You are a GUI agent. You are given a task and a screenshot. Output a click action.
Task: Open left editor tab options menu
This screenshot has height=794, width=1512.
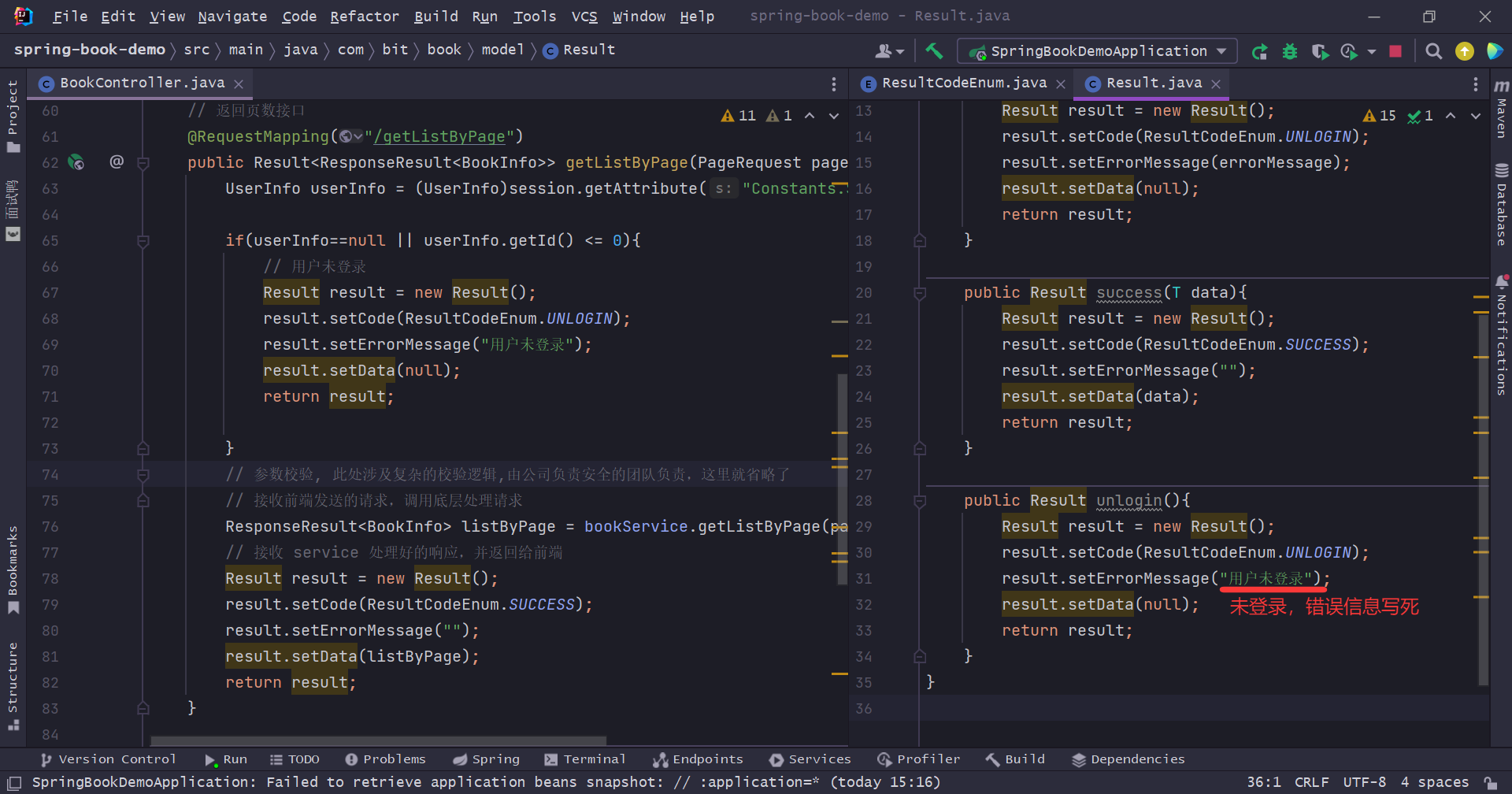point(834,83)
